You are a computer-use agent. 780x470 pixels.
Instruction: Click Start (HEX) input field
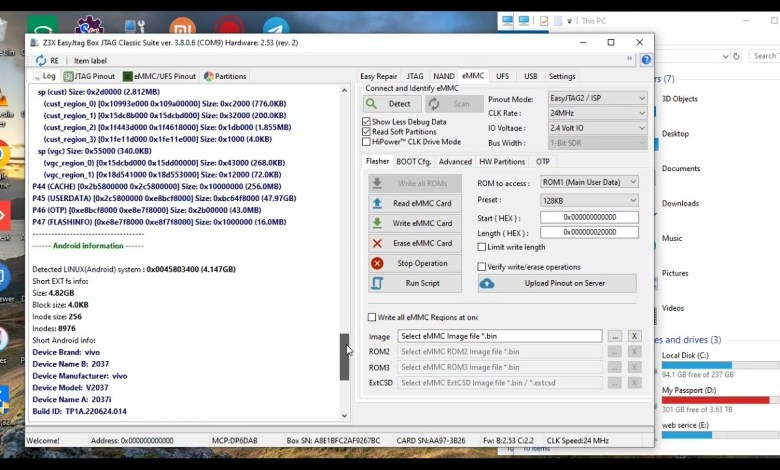(x=589, y=217)
